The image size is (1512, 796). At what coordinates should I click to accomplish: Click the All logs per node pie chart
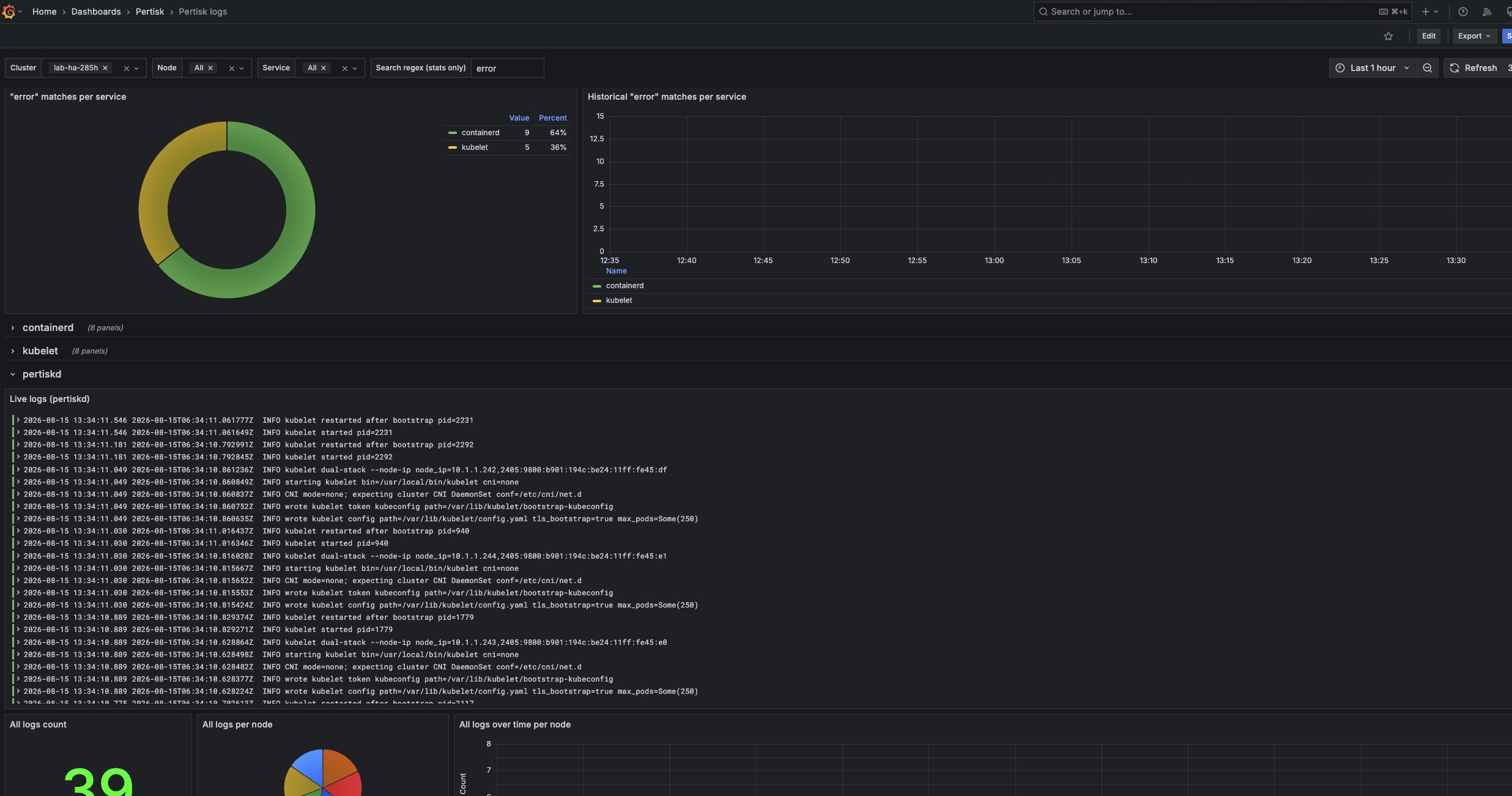(x=323, y=774)
